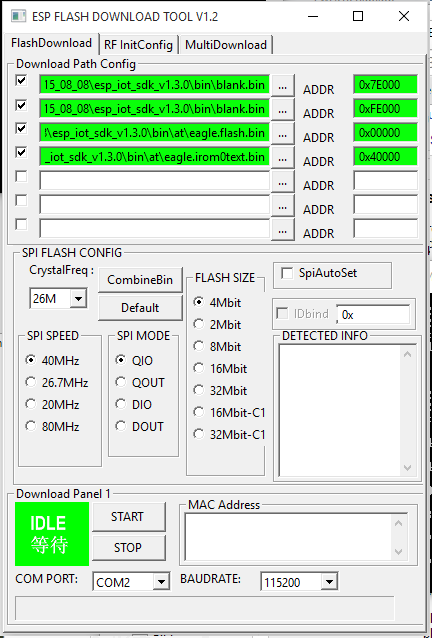The width and height of the screenshot is (432, 638).
Task: Click the green IDLE status indicator
Action: click(52, 534)
